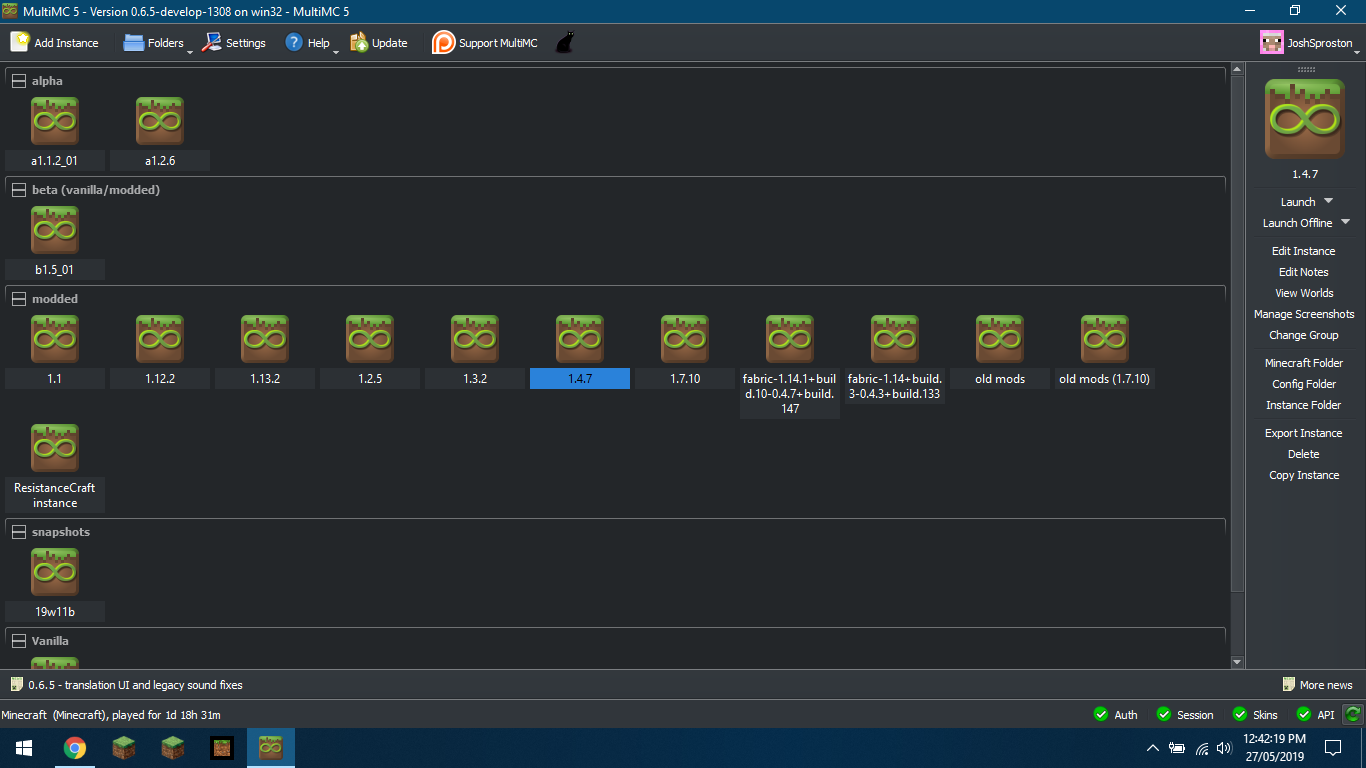Click the large 1.4.7 icon in sidebar
The image size is (1366, 768).
[x=1304, y=120]
